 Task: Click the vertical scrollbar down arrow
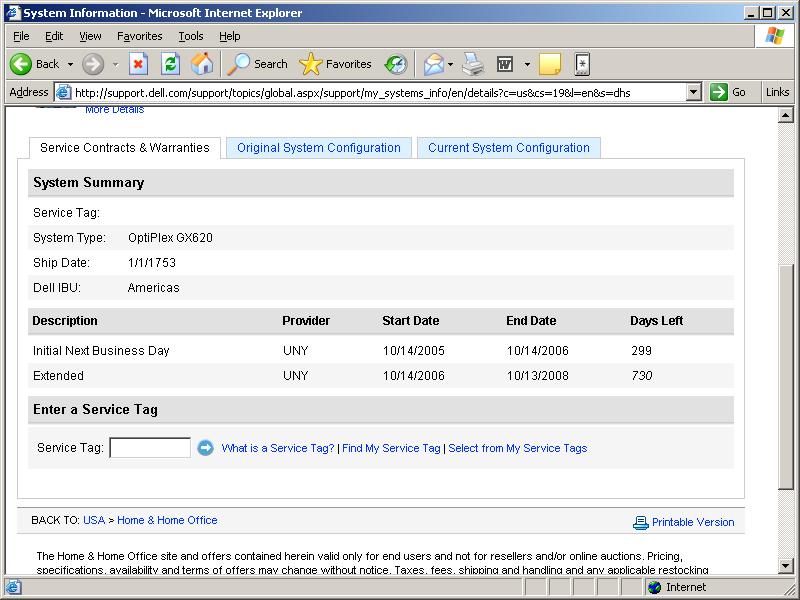[x=786, y=565]
